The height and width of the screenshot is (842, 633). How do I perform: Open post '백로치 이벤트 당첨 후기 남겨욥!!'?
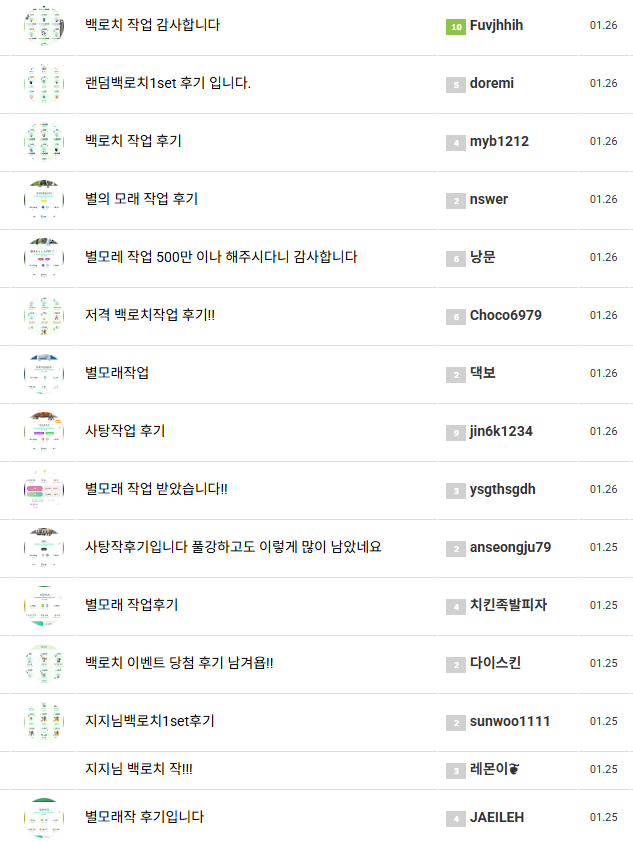click(x=179, y=663)
